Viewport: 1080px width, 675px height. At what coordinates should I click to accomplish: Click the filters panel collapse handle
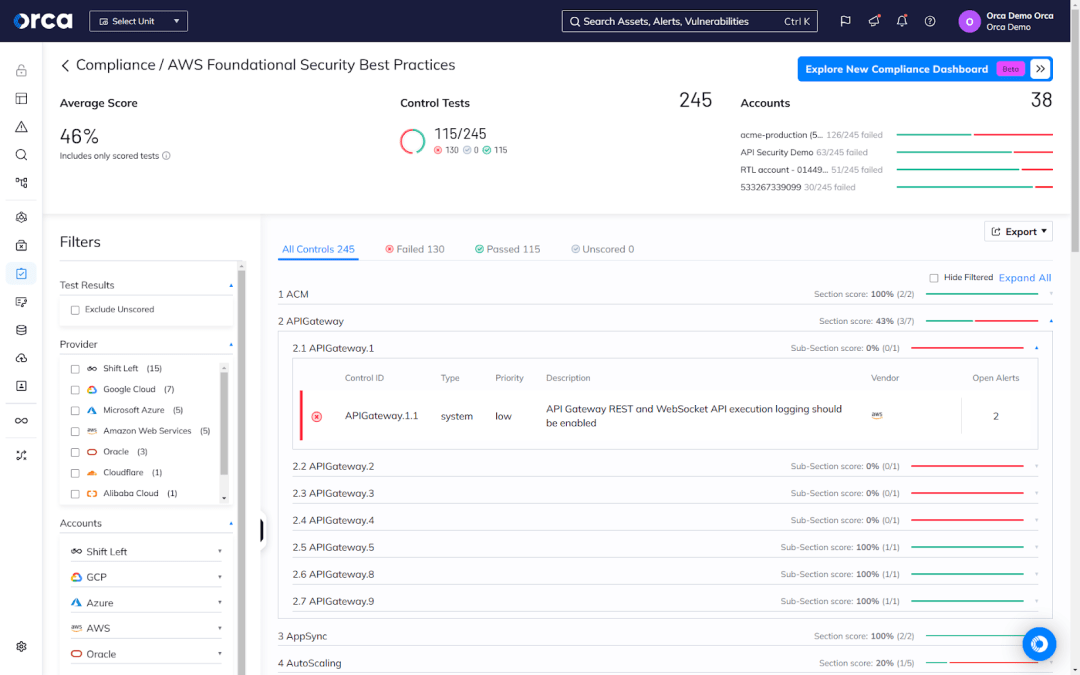[262, 530]
